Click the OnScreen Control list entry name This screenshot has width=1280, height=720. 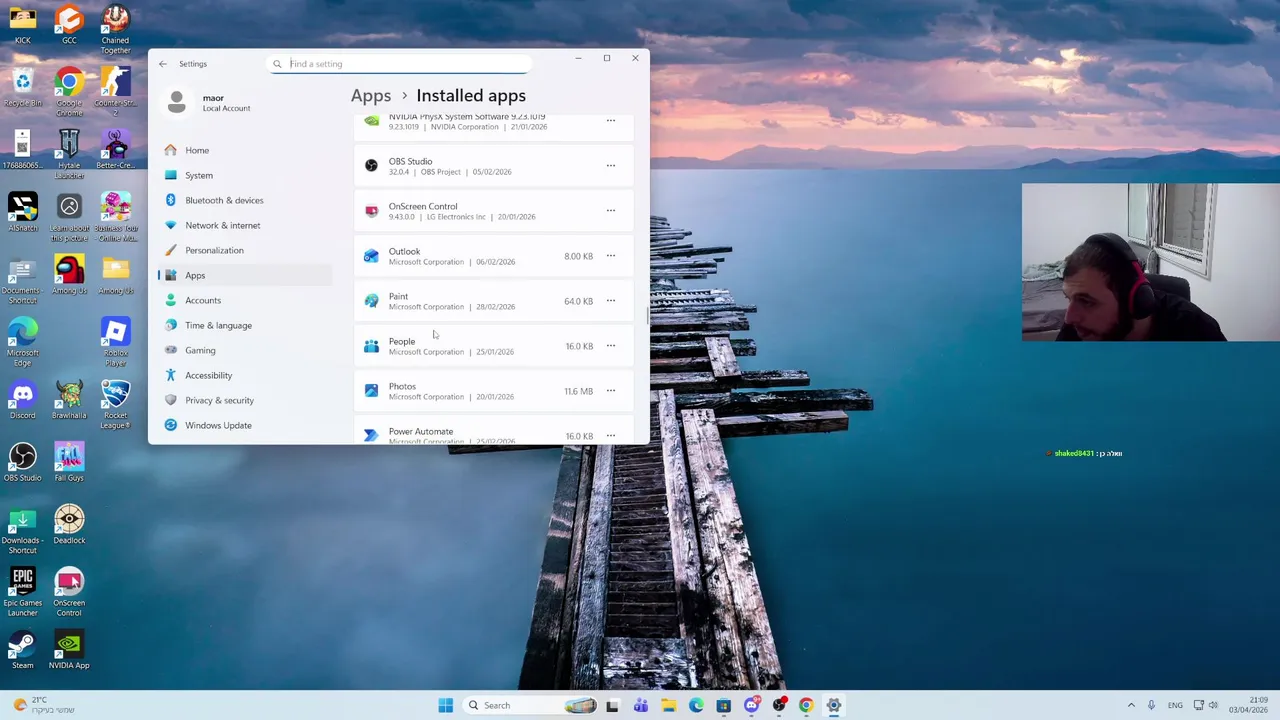click(x=423, y=206)
